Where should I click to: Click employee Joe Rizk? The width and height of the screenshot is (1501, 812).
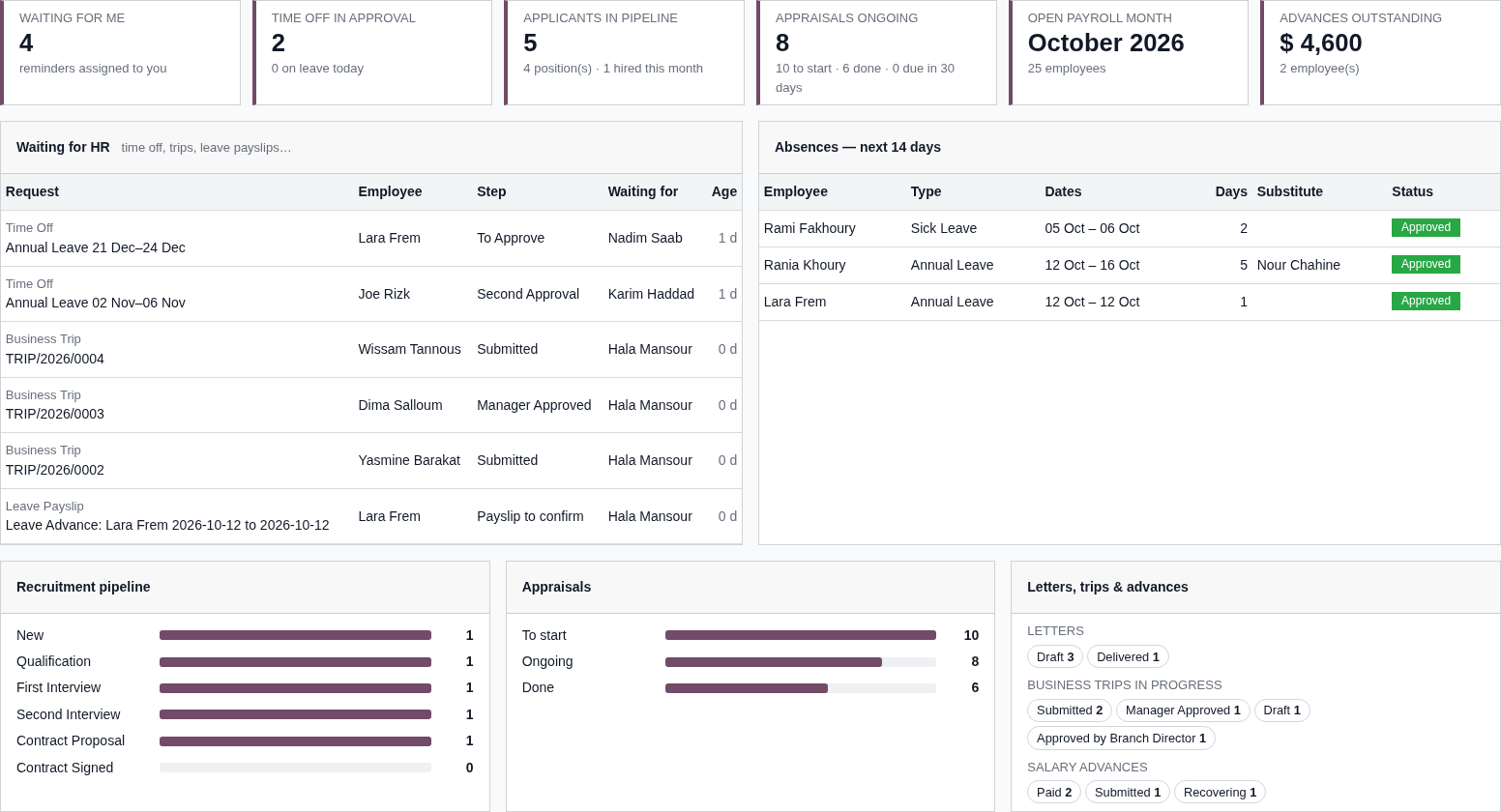[384, 294]
